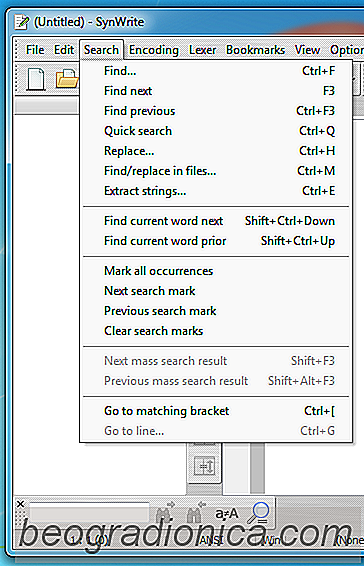Click the Open folder toolbar icon

pos(67,78)
